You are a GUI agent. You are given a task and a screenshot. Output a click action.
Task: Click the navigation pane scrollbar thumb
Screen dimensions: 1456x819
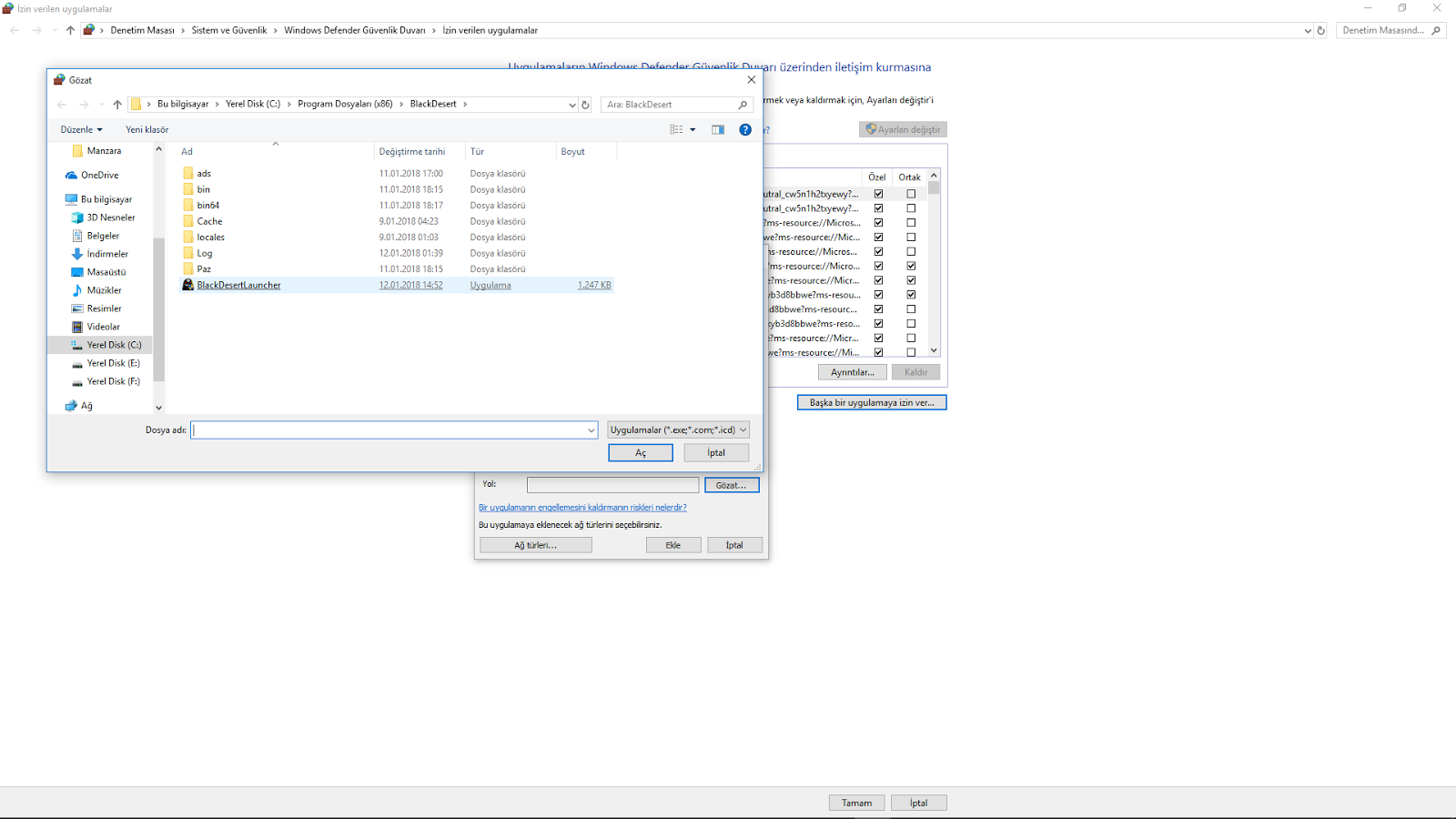pyautogui.click(x=159, y=309)
